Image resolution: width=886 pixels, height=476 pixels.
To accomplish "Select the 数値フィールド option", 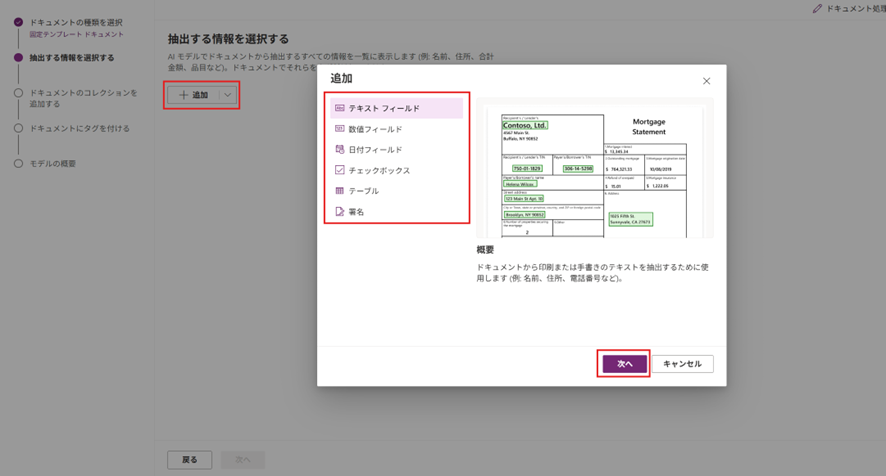I will [397, 129].
